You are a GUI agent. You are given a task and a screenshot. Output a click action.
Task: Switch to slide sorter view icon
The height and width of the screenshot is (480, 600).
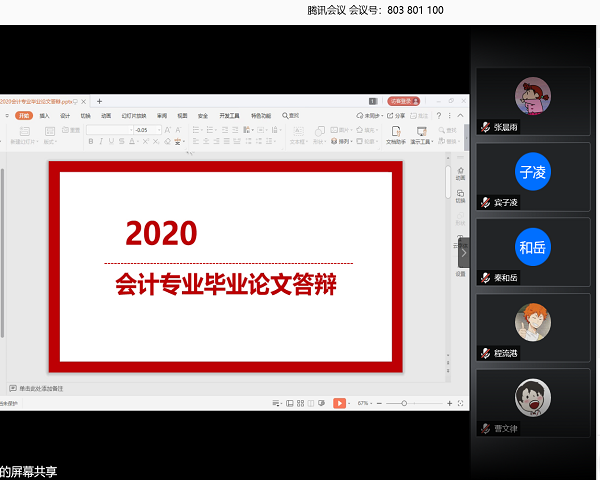299,403
